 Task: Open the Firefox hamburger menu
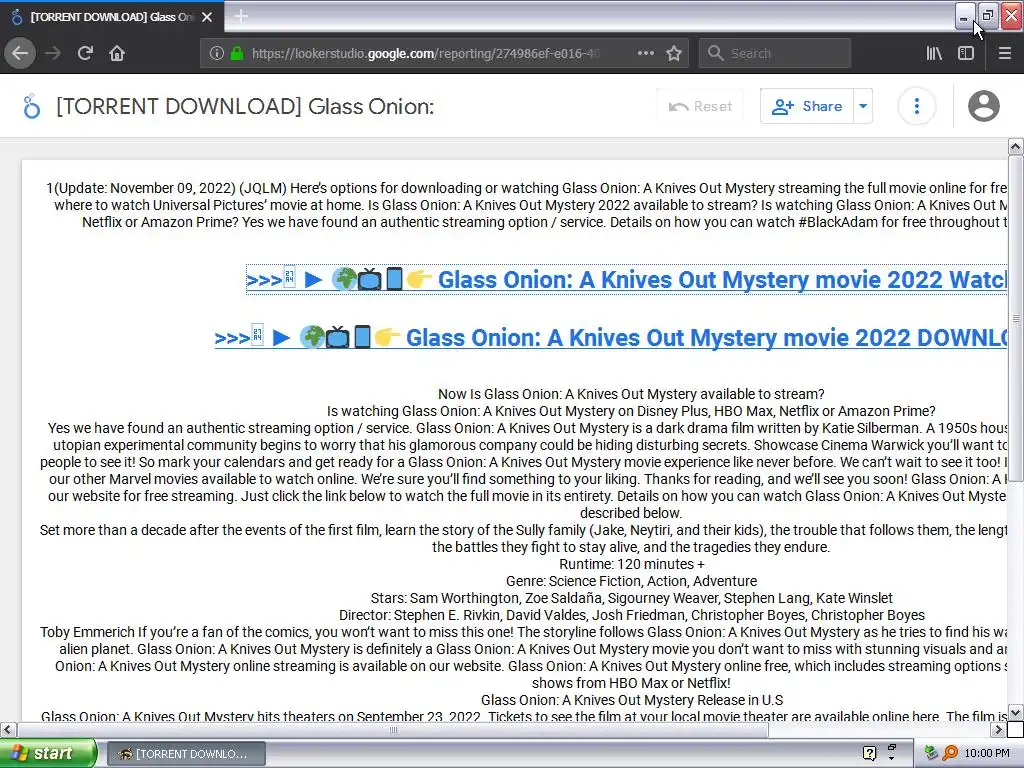pos(1005,54)
